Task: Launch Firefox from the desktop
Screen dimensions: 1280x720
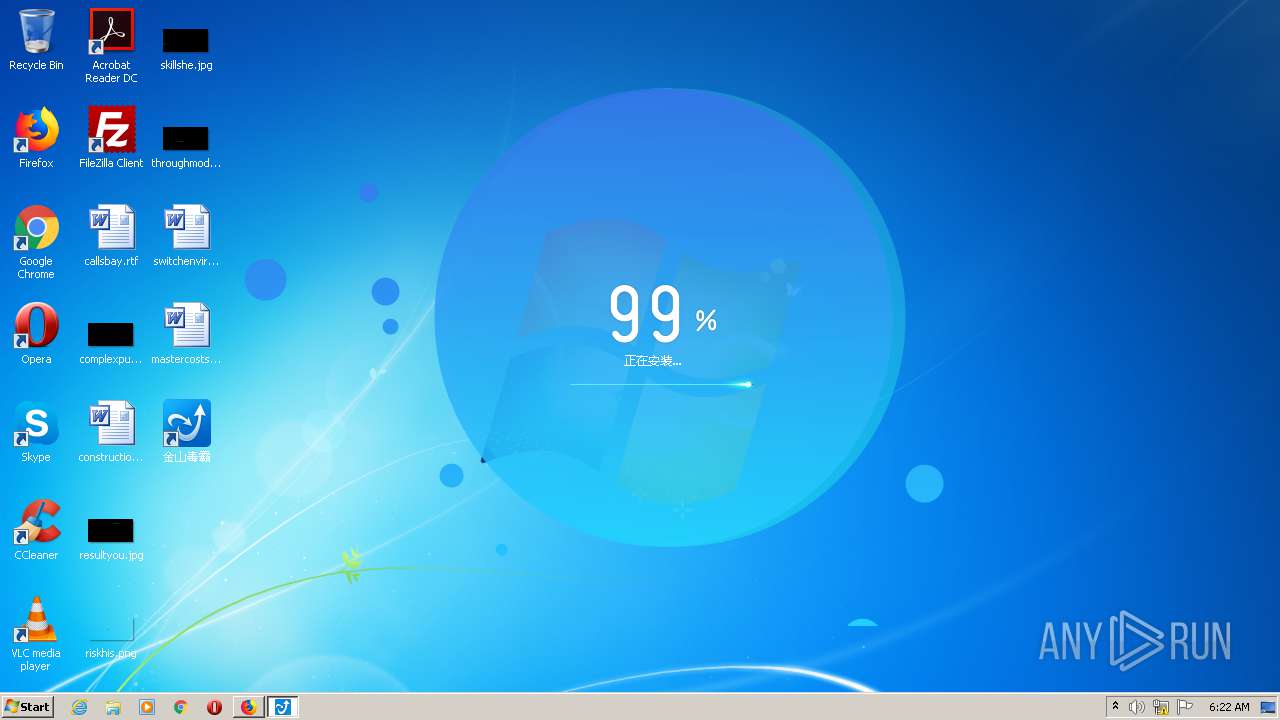Action: click(36, 138)
